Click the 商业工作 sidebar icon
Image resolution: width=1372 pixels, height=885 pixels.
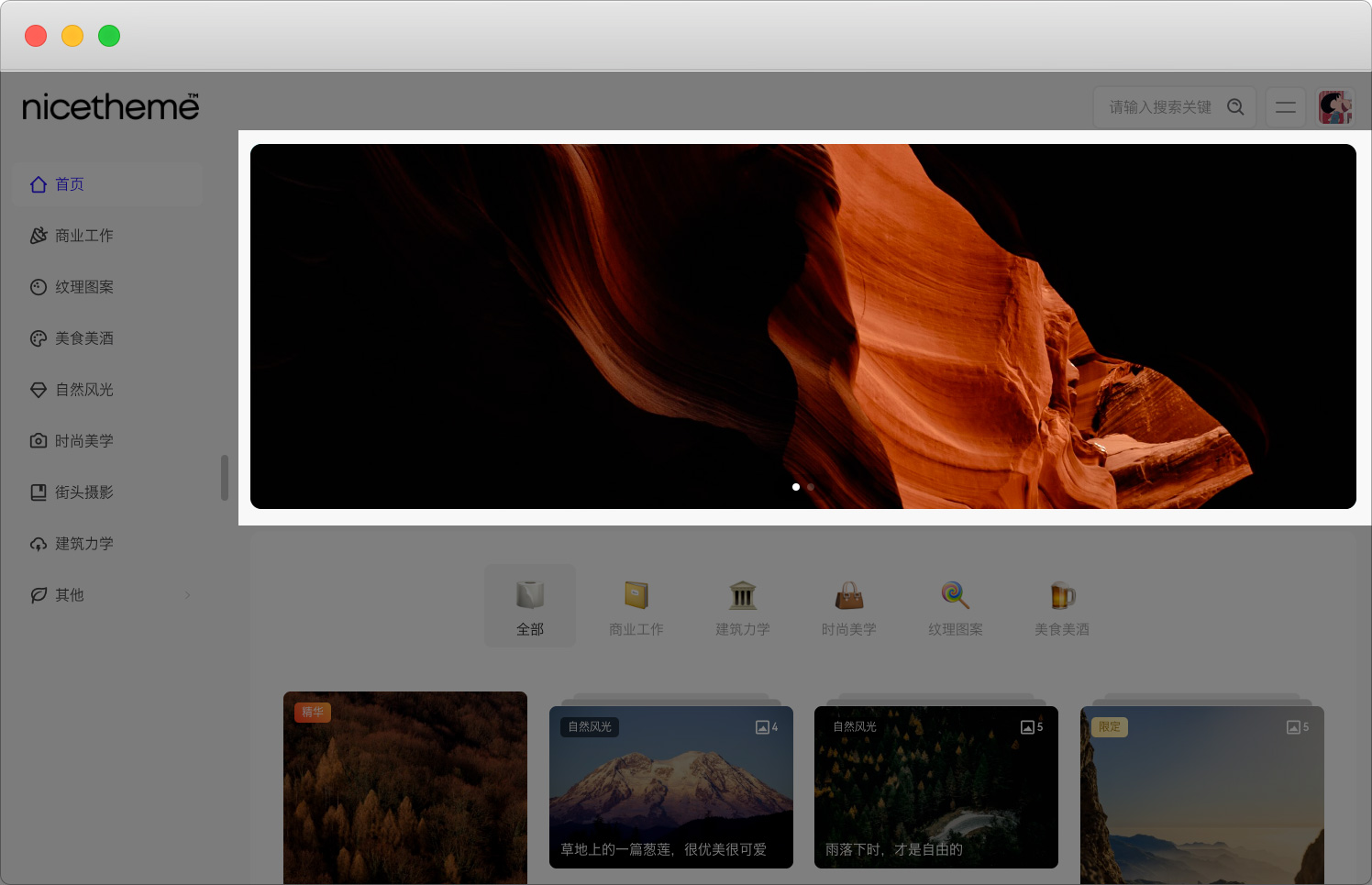click(x=39, y=236)
